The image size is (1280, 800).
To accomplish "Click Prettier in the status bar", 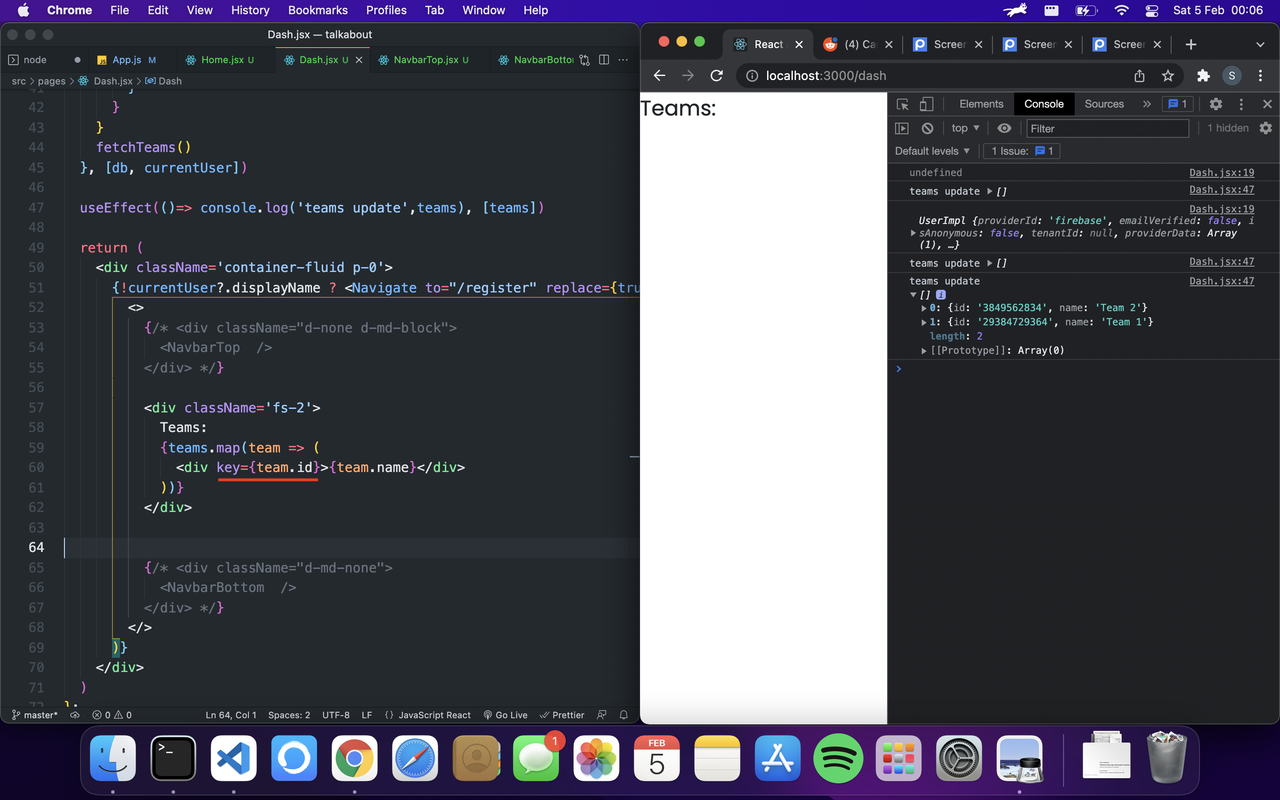I will 561,714.
